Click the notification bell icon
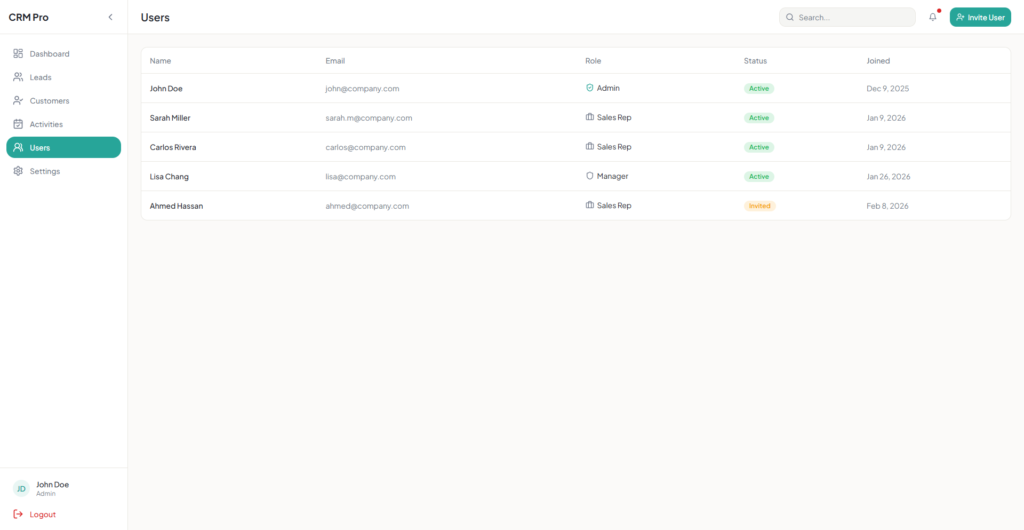Screen dimensions: 1024x530 933,17
